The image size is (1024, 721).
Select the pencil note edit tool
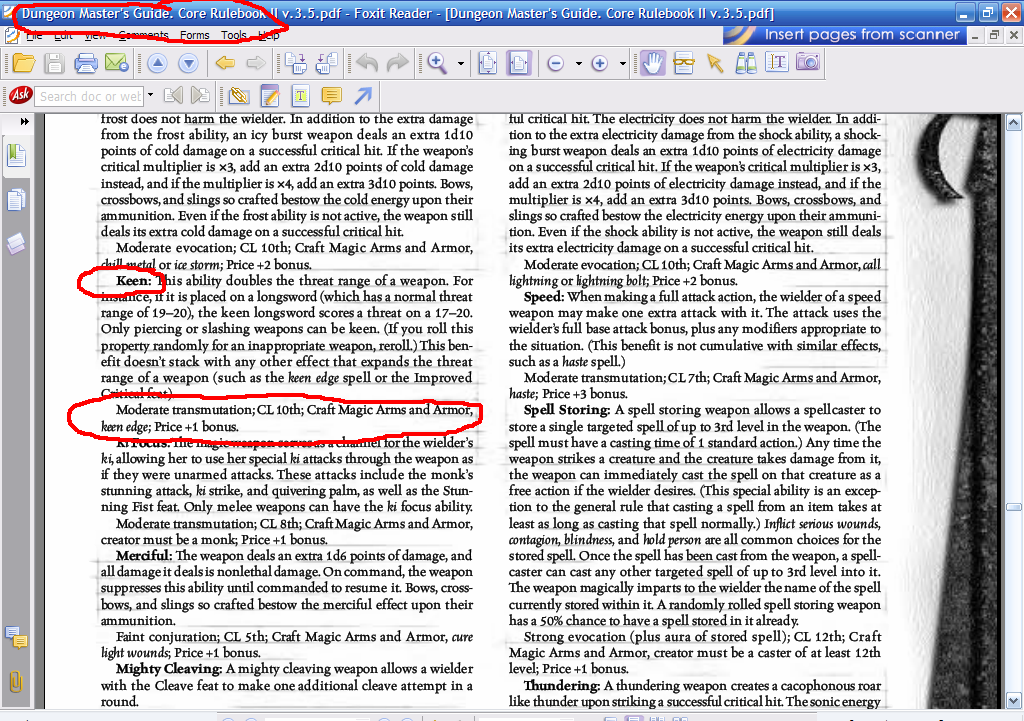point(270,96)
